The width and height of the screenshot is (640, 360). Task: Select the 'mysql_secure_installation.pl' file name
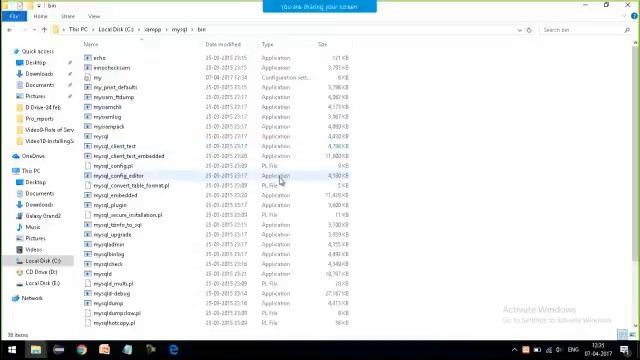tap(128, 215)
